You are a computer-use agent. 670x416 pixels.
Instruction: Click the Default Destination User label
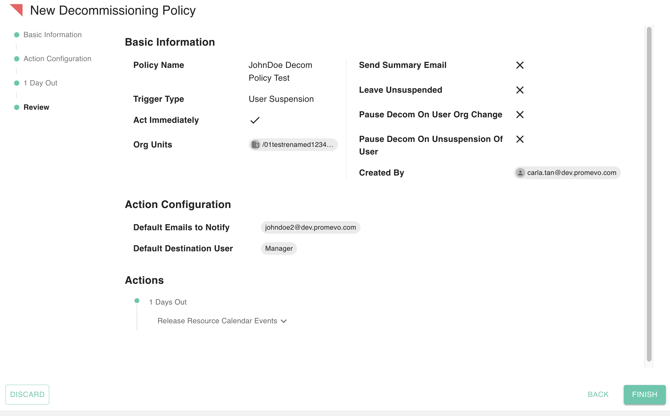(x=183, y=249)
